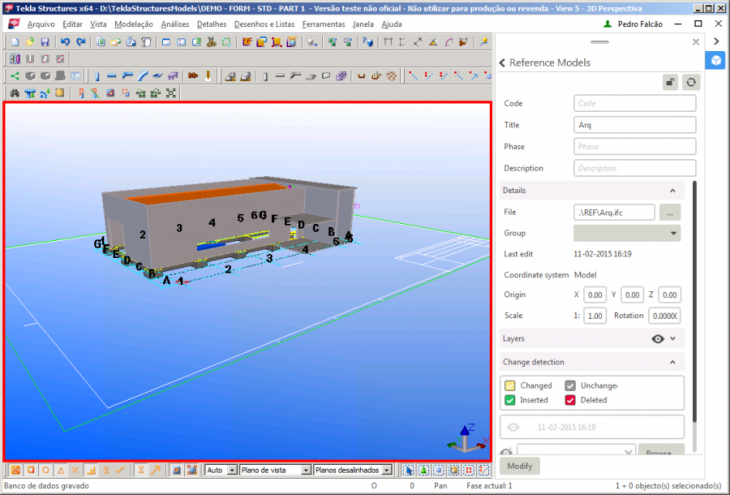
Task: Go back using Reference Models arrow
Action: pyautogui.click(x=502, y=63)
